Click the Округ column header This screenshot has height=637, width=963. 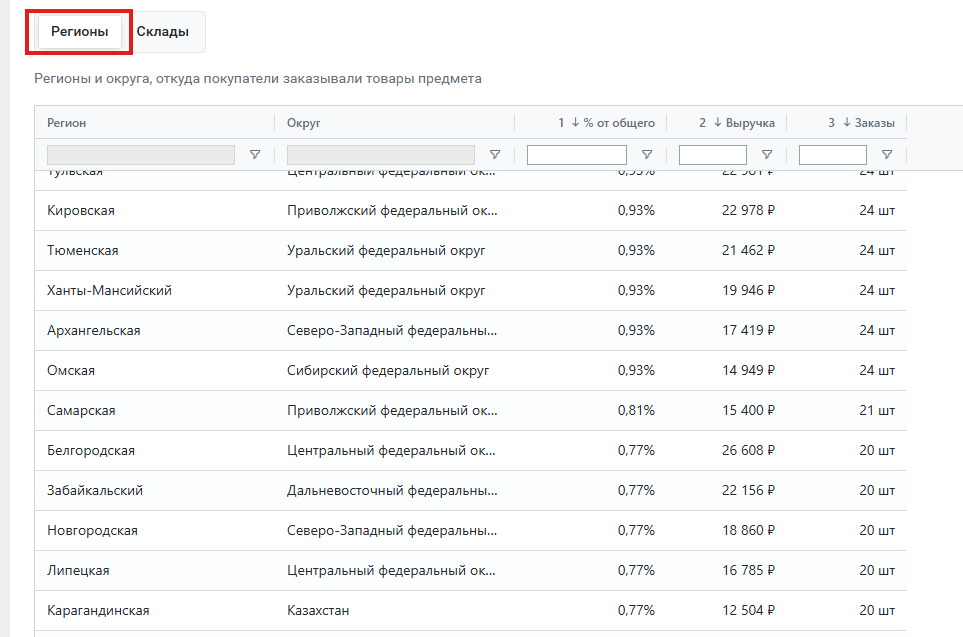coord(303,123)
